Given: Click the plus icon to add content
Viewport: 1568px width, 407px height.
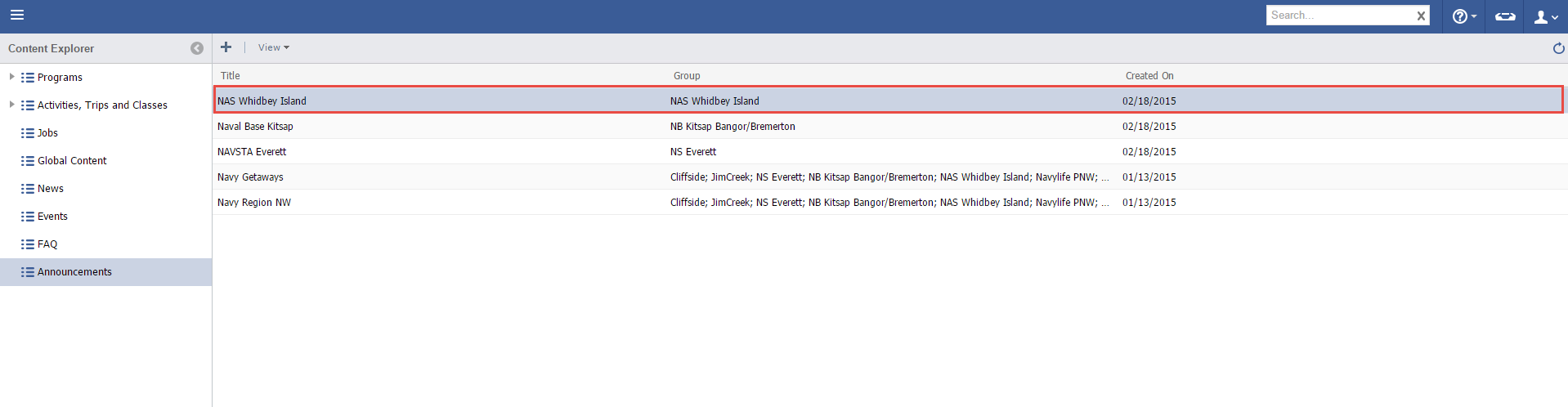Looking at the screenshot, I should click(x=226, y=47).
